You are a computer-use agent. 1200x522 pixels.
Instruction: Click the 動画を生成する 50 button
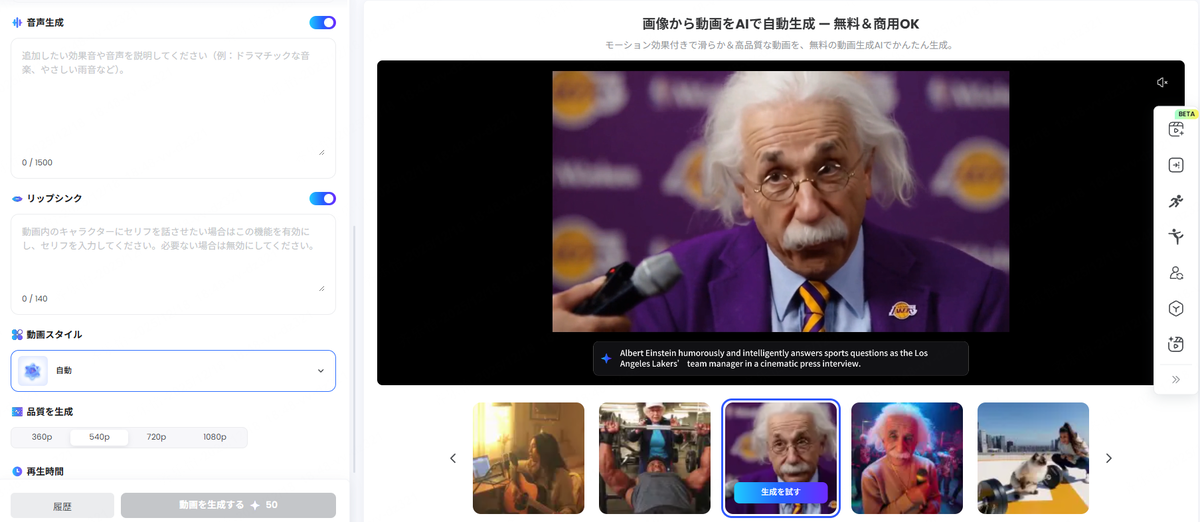point(228,505)
